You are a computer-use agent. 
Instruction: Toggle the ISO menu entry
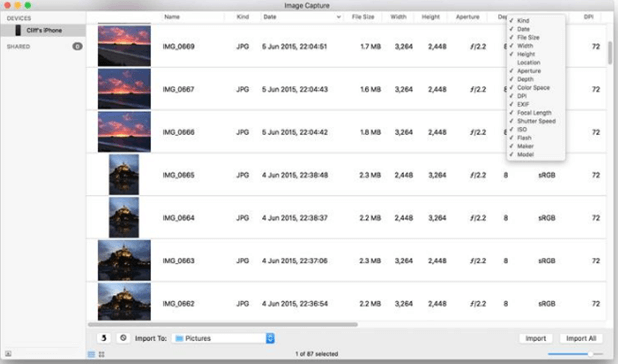[536, 129]
